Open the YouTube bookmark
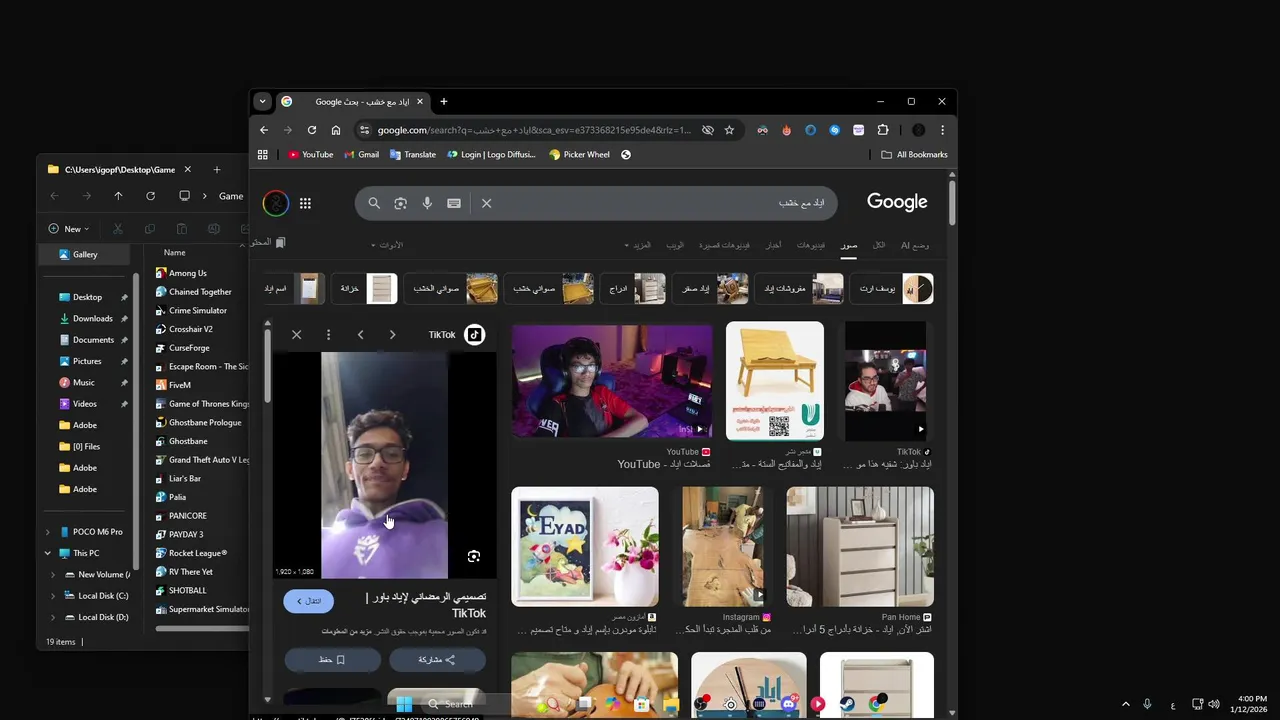This screenshot has width=1280, height=720. click(x=310, y=155)
